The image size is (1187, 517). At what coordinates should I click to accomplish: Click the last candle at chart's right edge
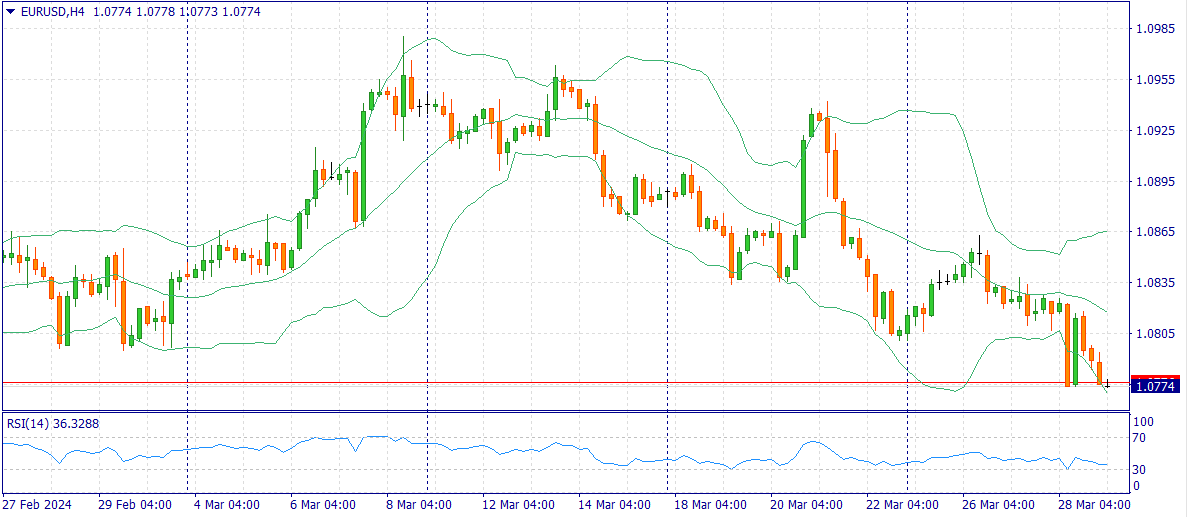(1107, 383)
